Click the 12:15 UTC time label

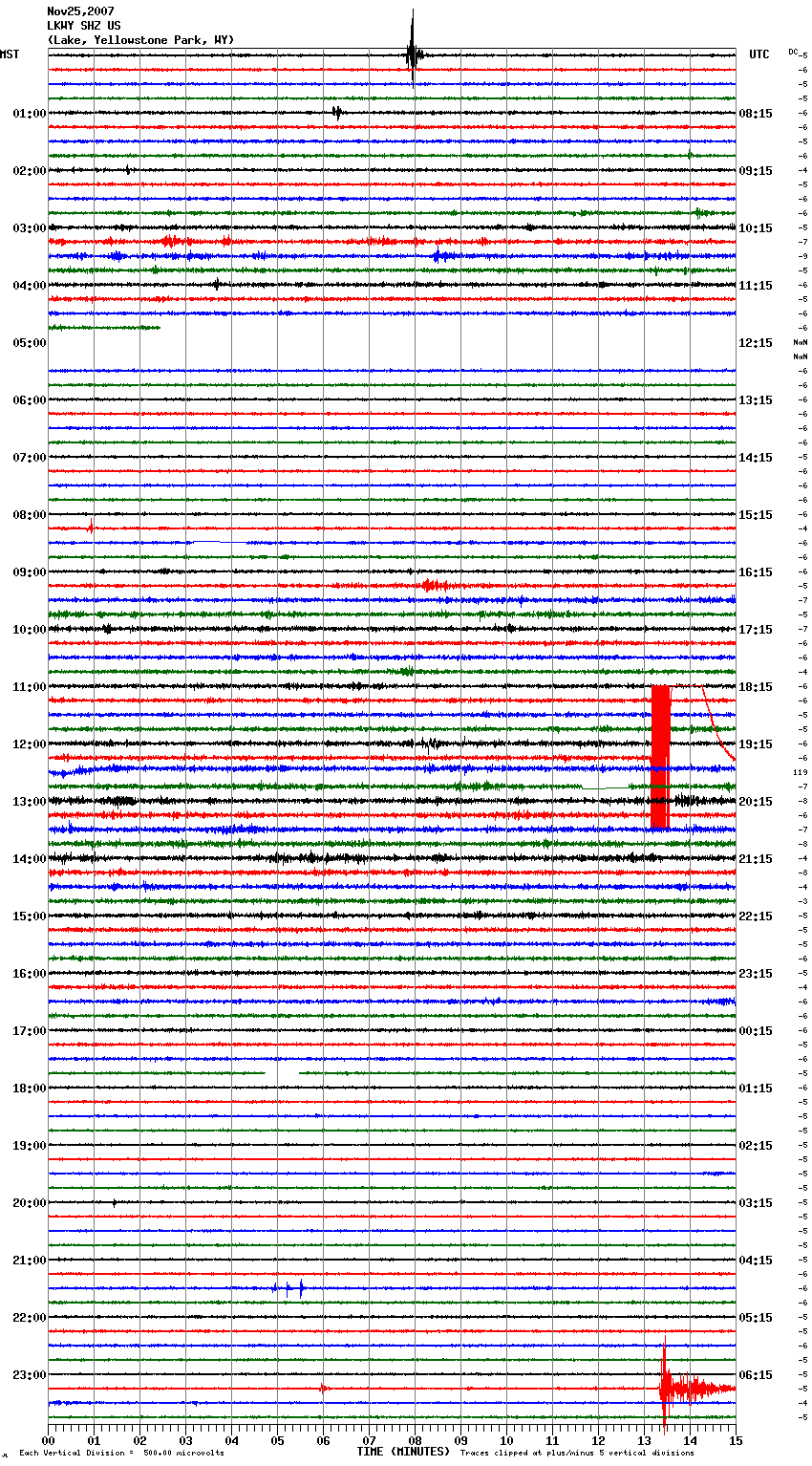(756, 343)
